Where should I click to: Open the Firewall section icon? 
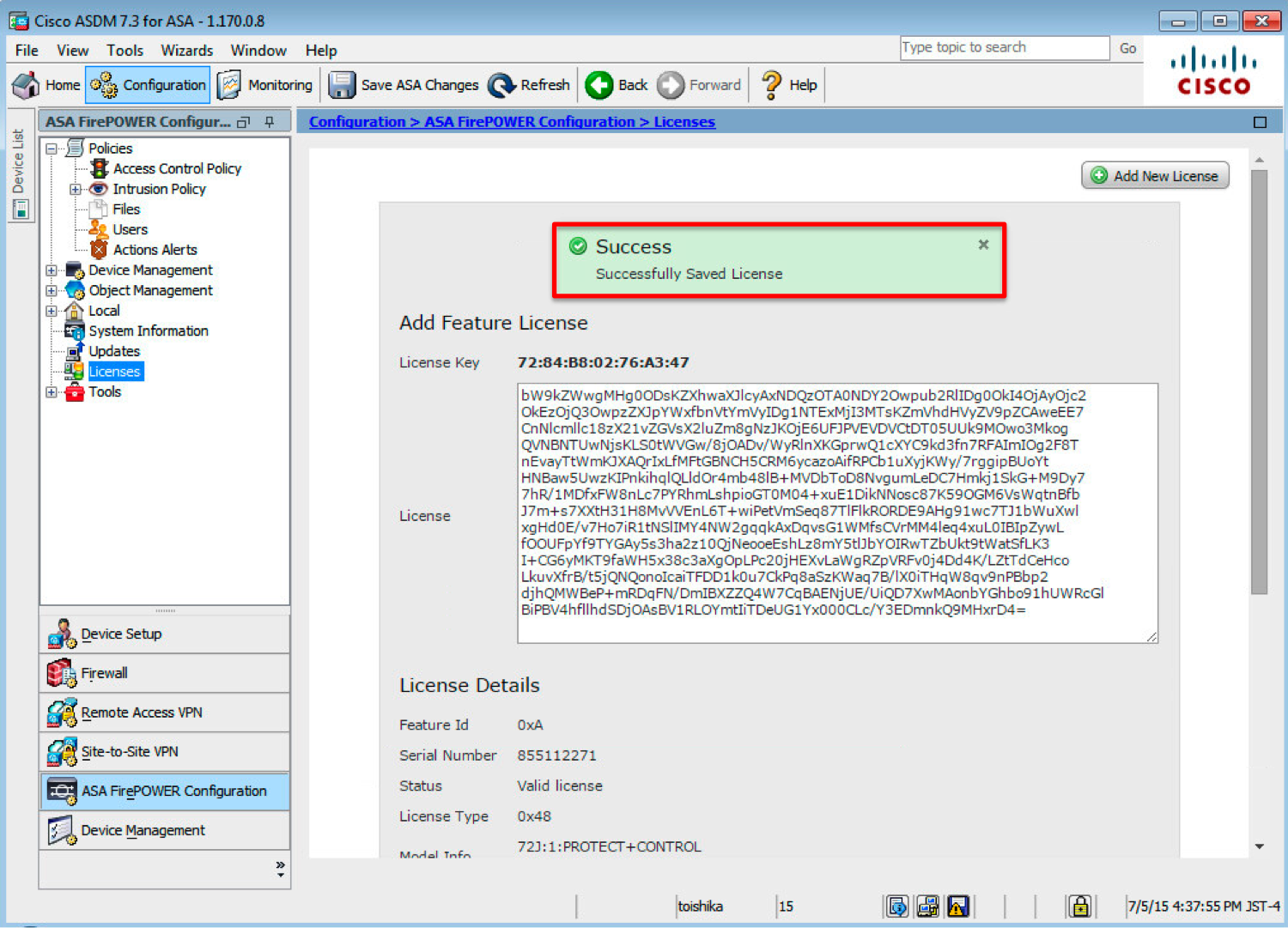[x=62, y=673]
